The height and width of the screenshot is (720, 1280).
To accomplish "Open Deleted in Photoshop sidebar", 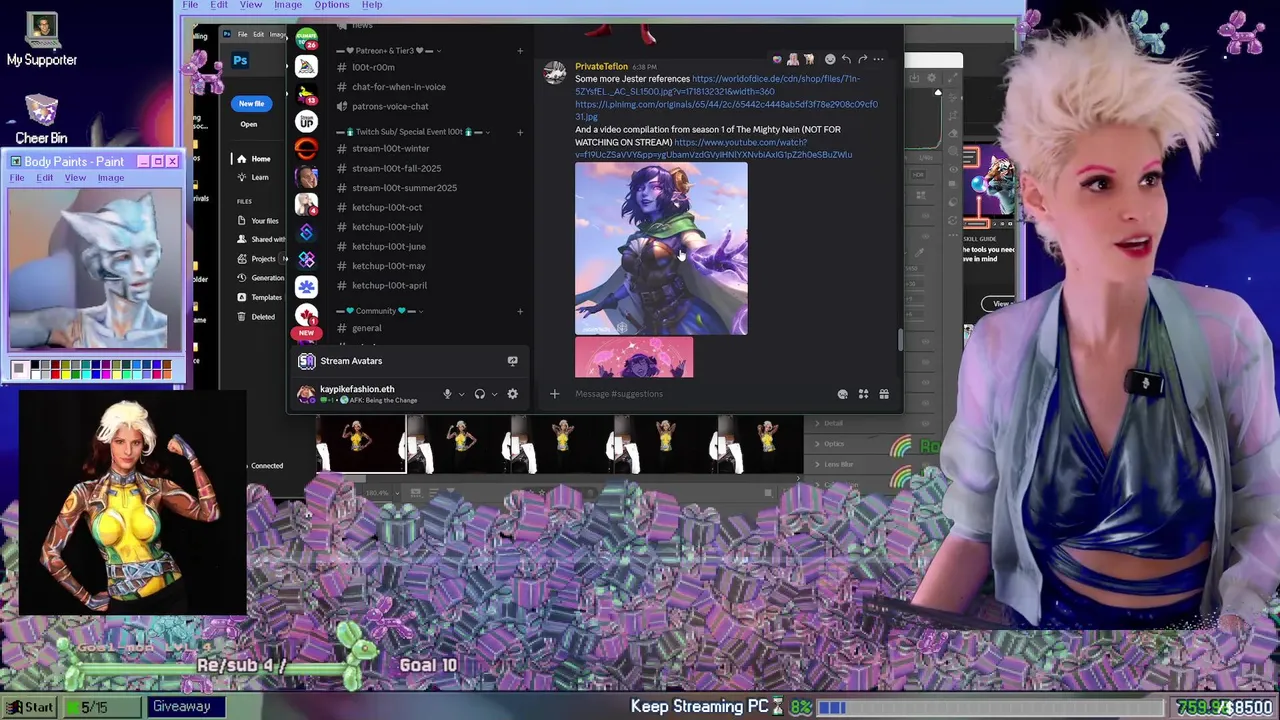I will [x=256, y=316].
